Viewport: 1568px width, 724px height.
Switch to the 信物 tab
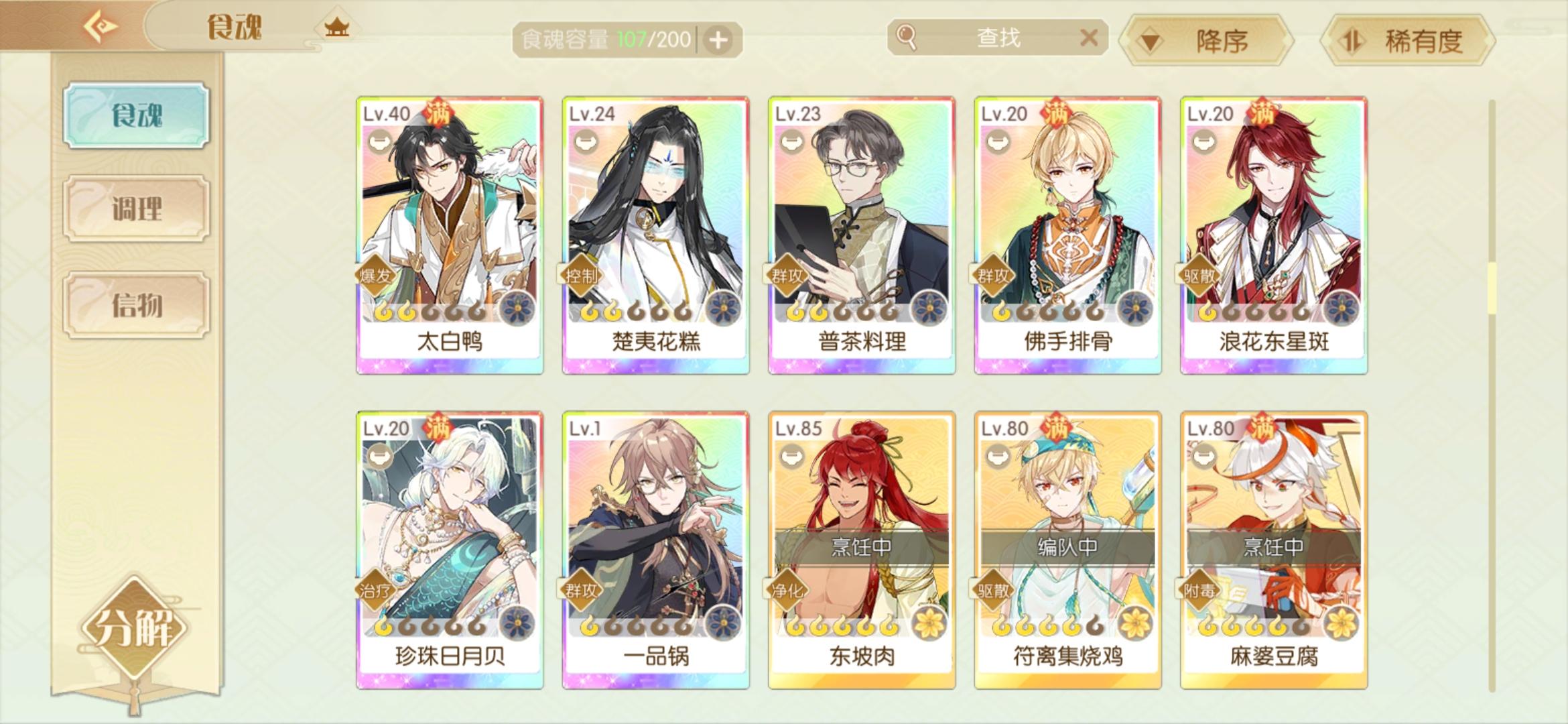coord(137,305)
